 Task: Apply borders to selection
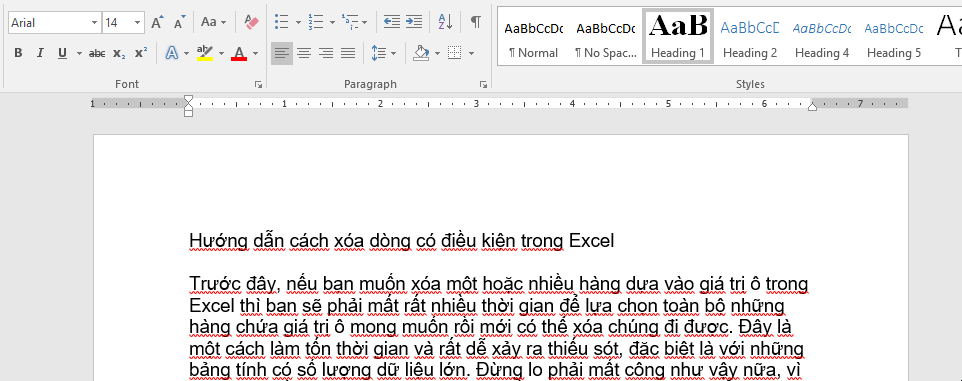pyautogui.click(x=455, y=53)
